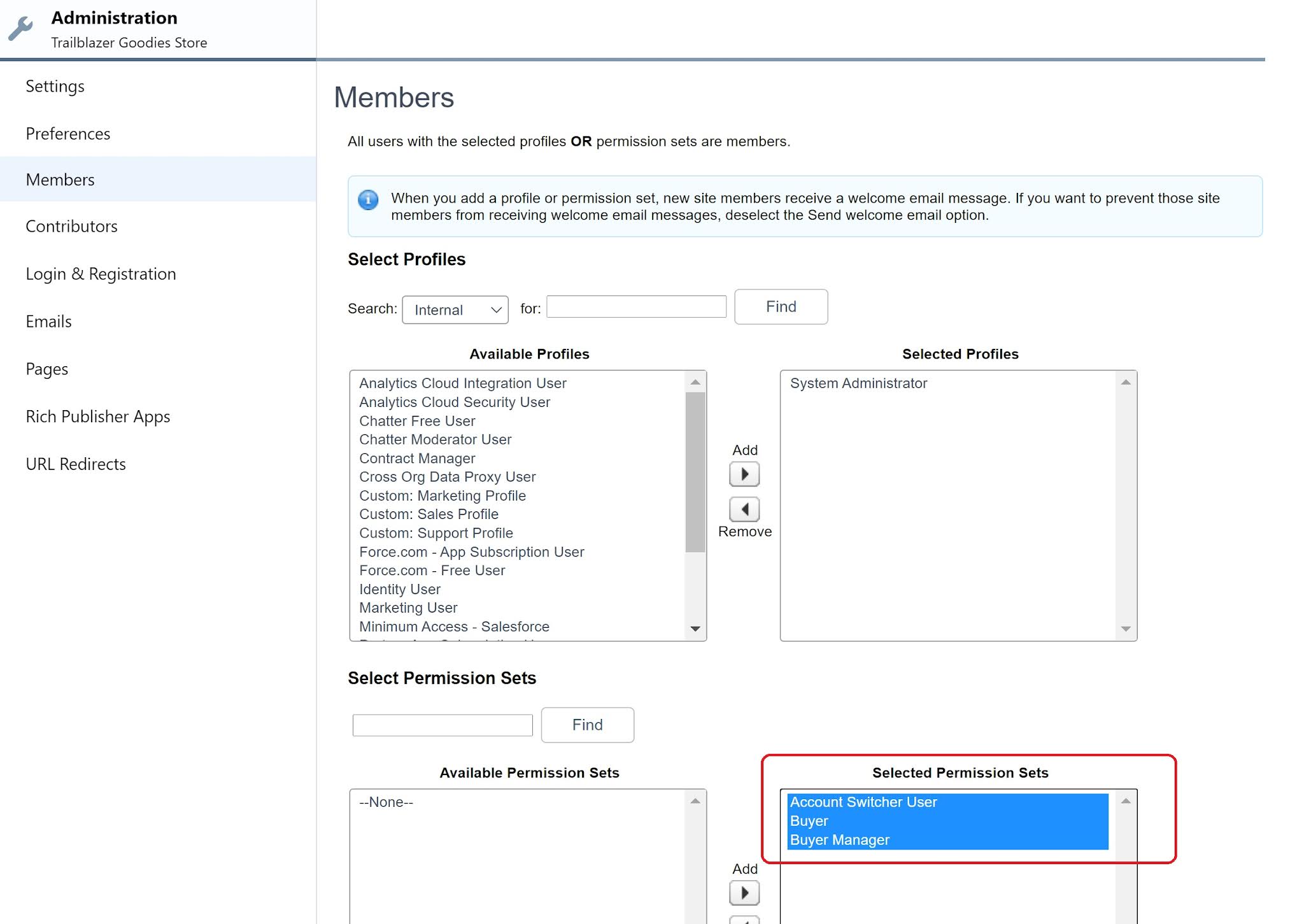
Task: Select Custom: Support Profile
Action: pos(436,533)
